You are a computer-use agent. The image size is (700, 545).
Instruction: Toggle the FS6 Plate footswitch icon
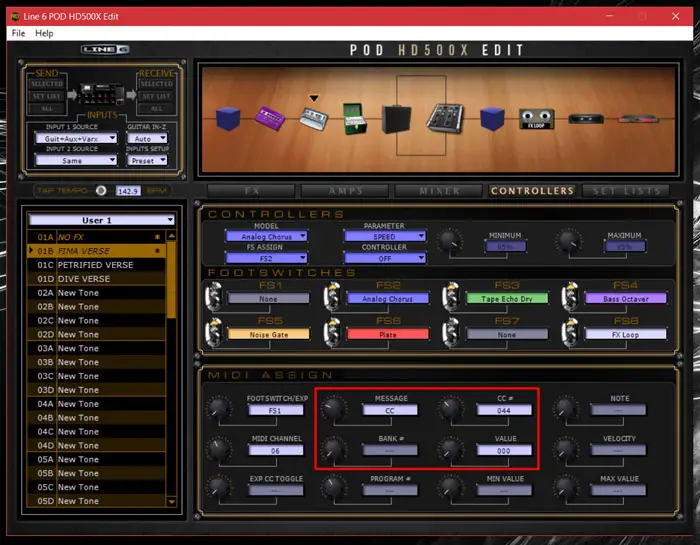point(333,332)
